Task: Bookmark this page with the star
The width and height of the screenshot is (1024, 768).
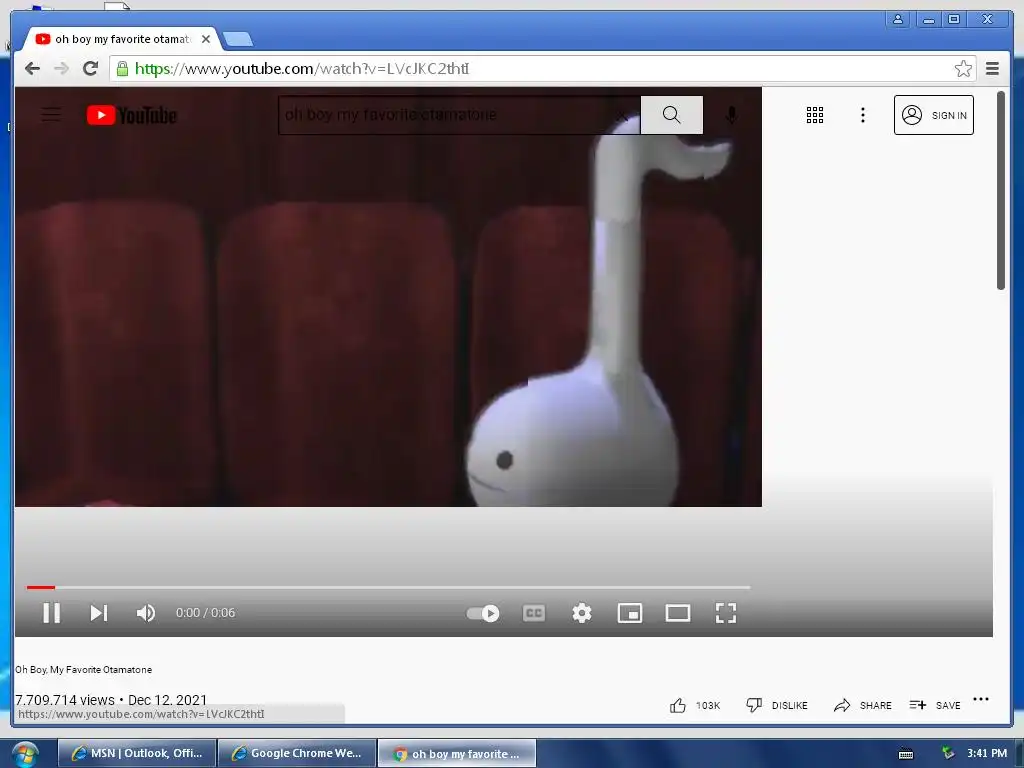Action: (x=963, y=69)
